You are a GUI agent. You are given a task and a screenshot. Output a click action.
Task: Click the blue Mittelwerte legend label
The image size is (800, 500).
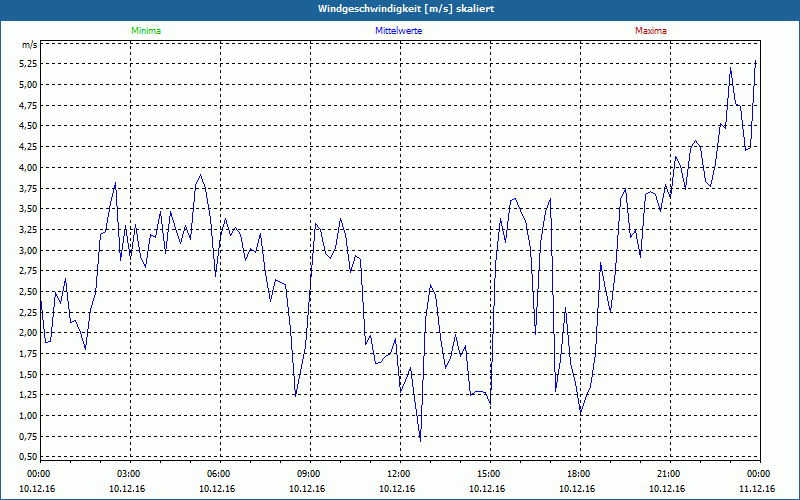(x=398, y=31)
